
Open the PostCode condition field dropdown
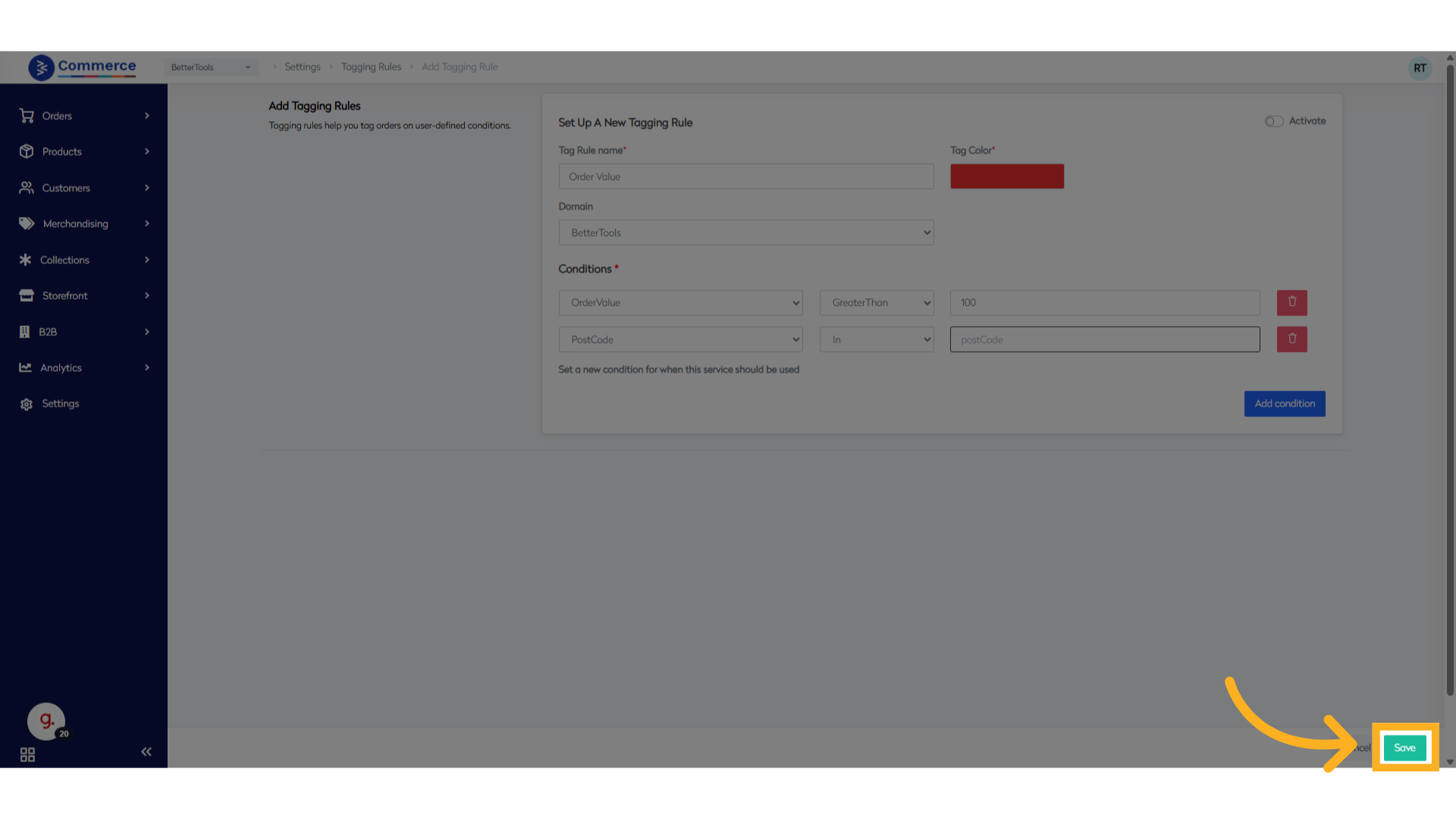point(680,340)
